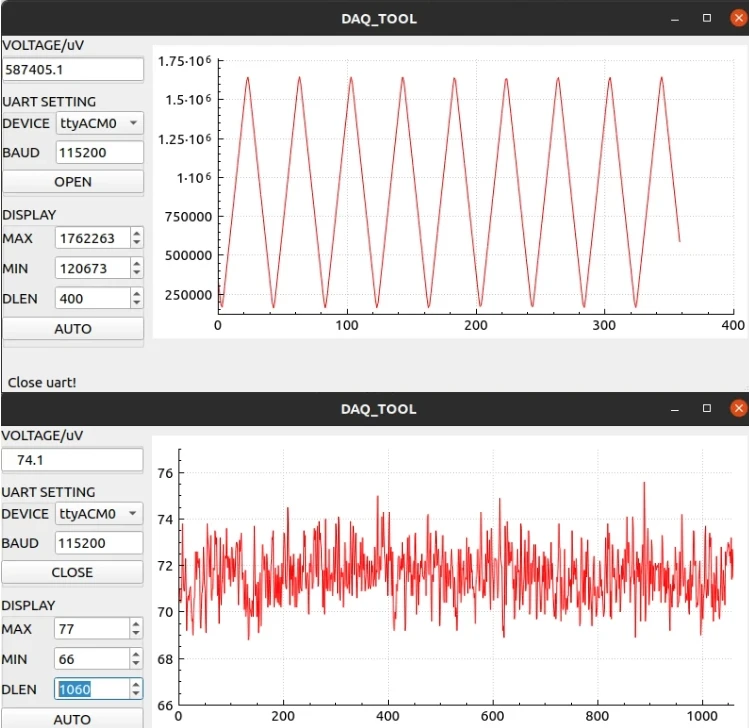Increase DLEN 1060 with up arrow
The height and width of the screenshot is (728, 749).
point(136,684)
